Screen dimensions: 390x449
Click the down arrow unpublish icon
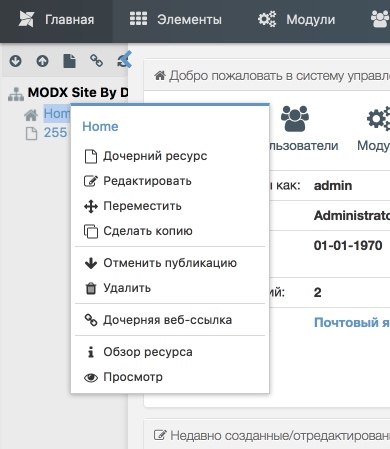point(91,263)
